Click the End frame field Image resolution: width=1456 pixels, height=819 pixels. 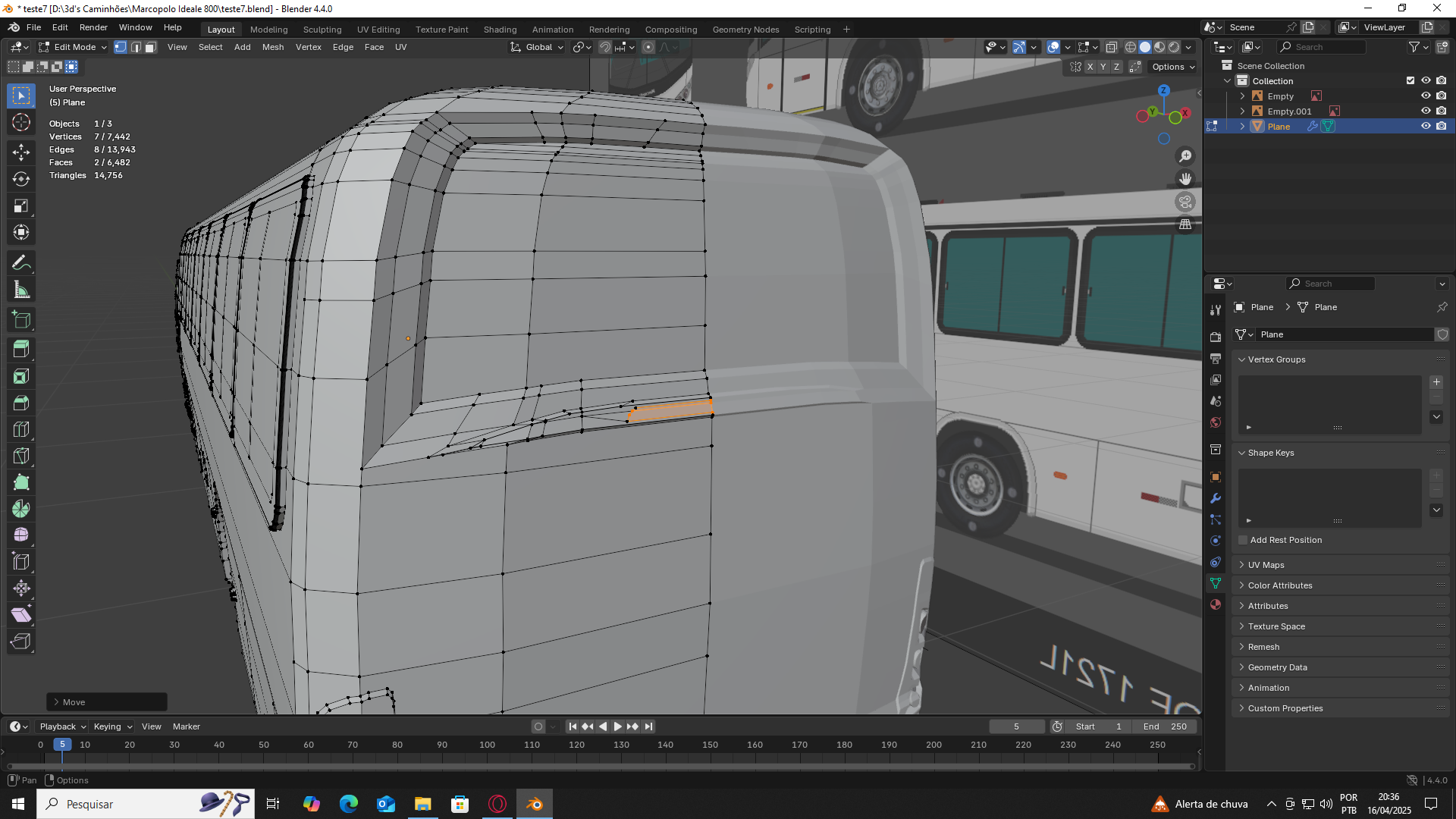[x=1165, y=726]
